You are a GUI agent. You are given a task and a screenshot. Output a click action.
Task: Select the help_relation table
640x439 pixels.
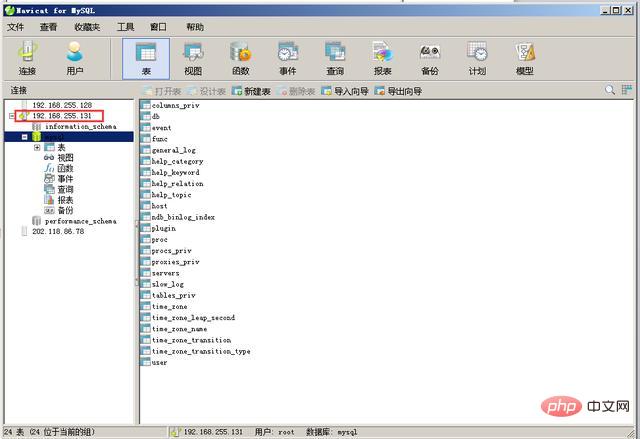tap(177, 184)
